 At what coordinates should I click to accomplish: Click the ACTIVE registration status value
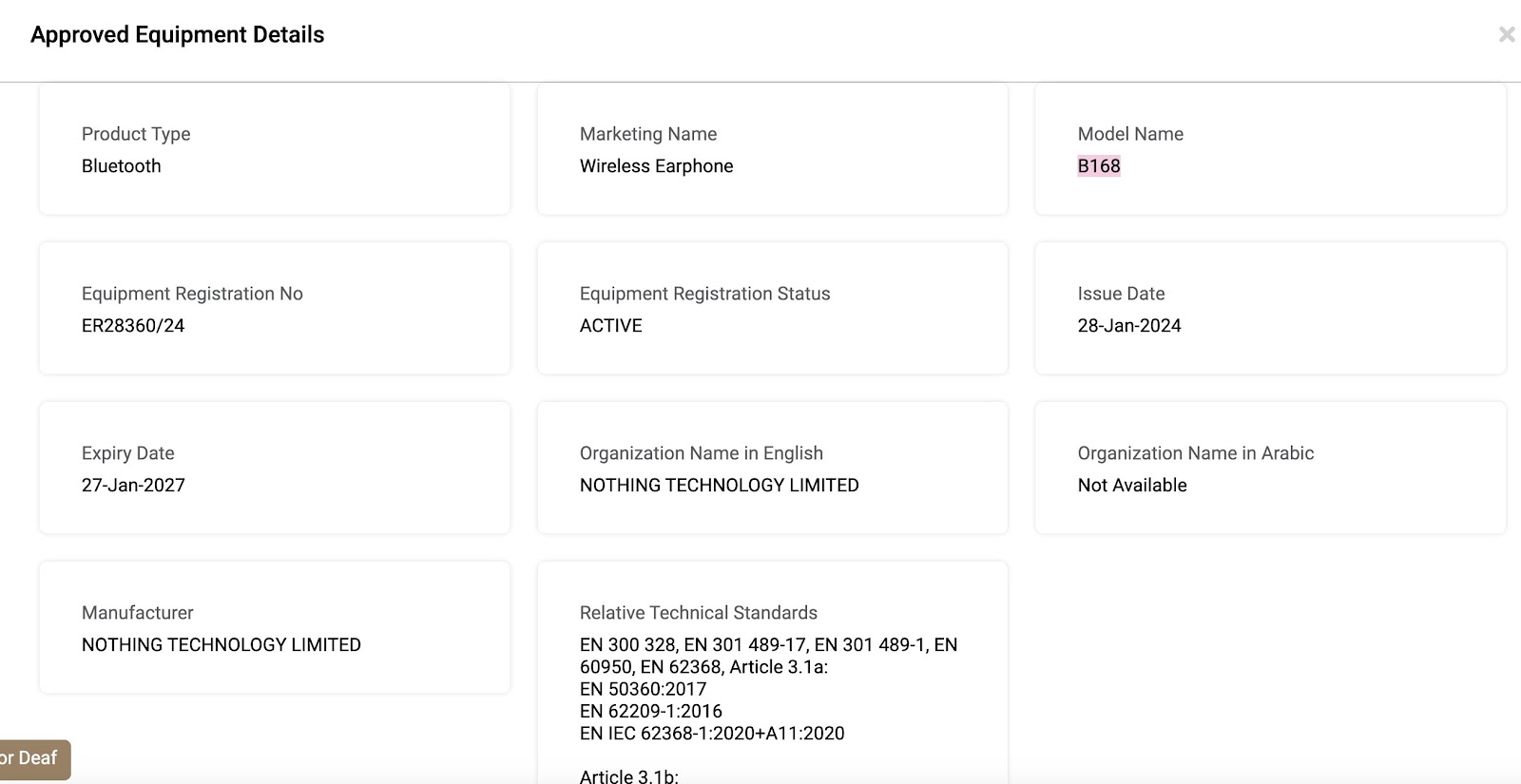[610, 326]
